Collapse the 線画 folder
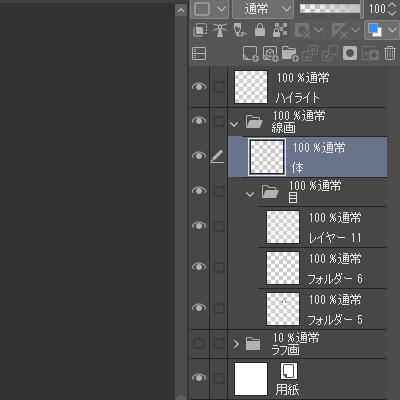 (x=234, y=124)
